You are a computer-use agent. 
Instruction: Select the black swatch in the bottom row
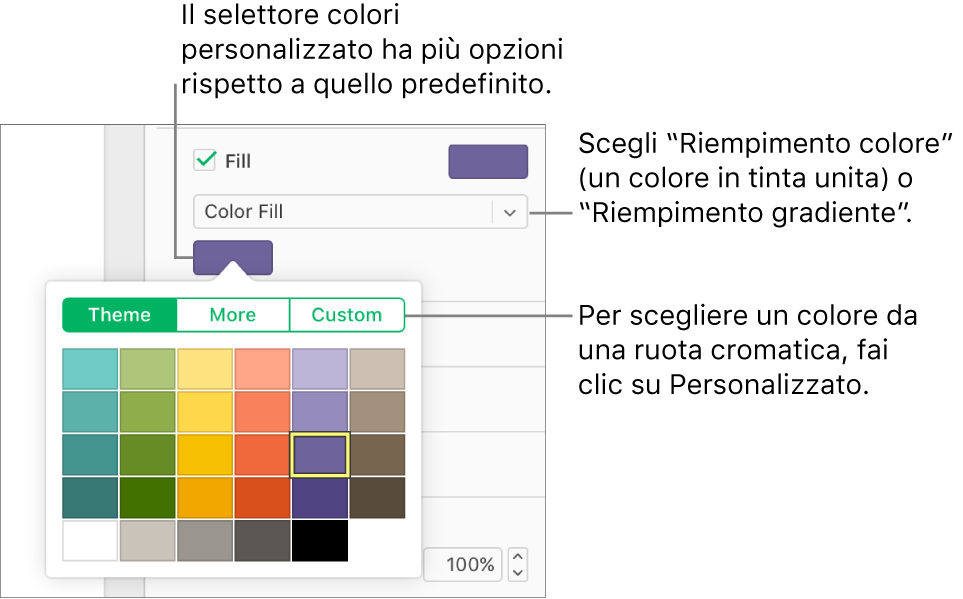[x=320, y=540]
